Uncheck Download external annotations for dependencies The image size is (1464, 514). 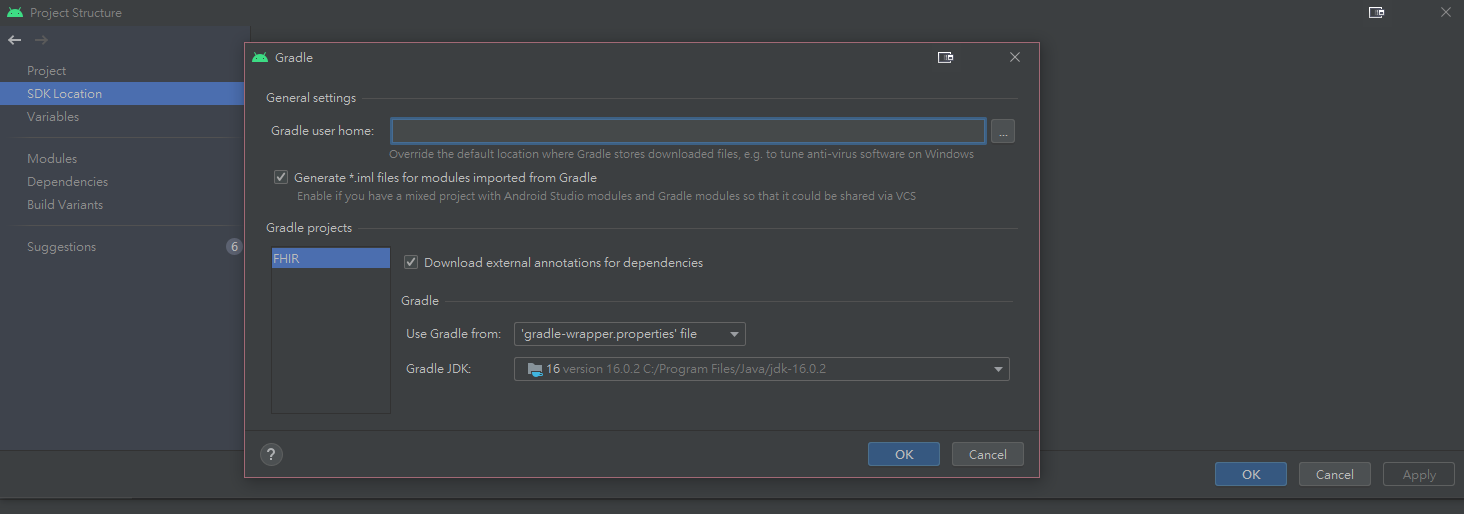[411, 262]
